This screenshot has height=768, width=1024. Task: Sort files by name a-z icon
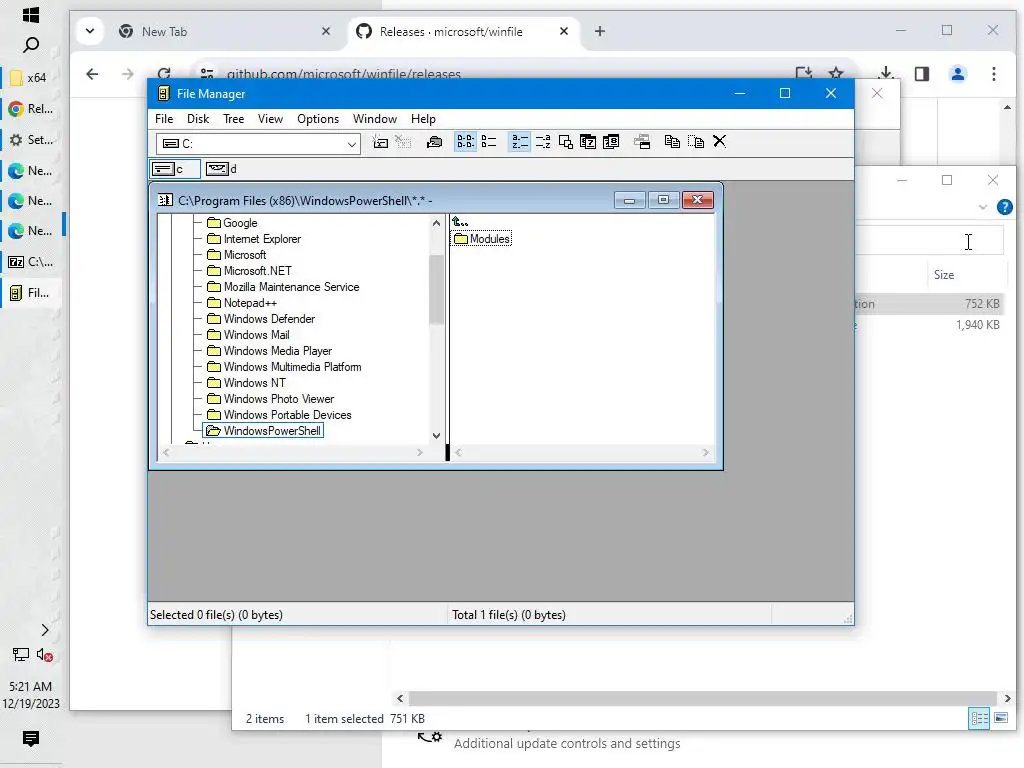520,142
